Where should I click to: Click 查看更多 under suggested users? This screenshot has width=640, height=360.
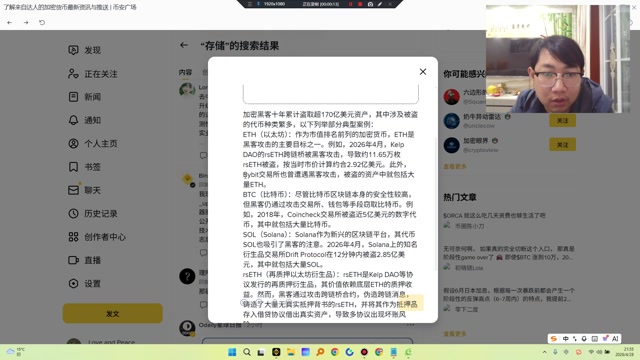coord(455,167)
